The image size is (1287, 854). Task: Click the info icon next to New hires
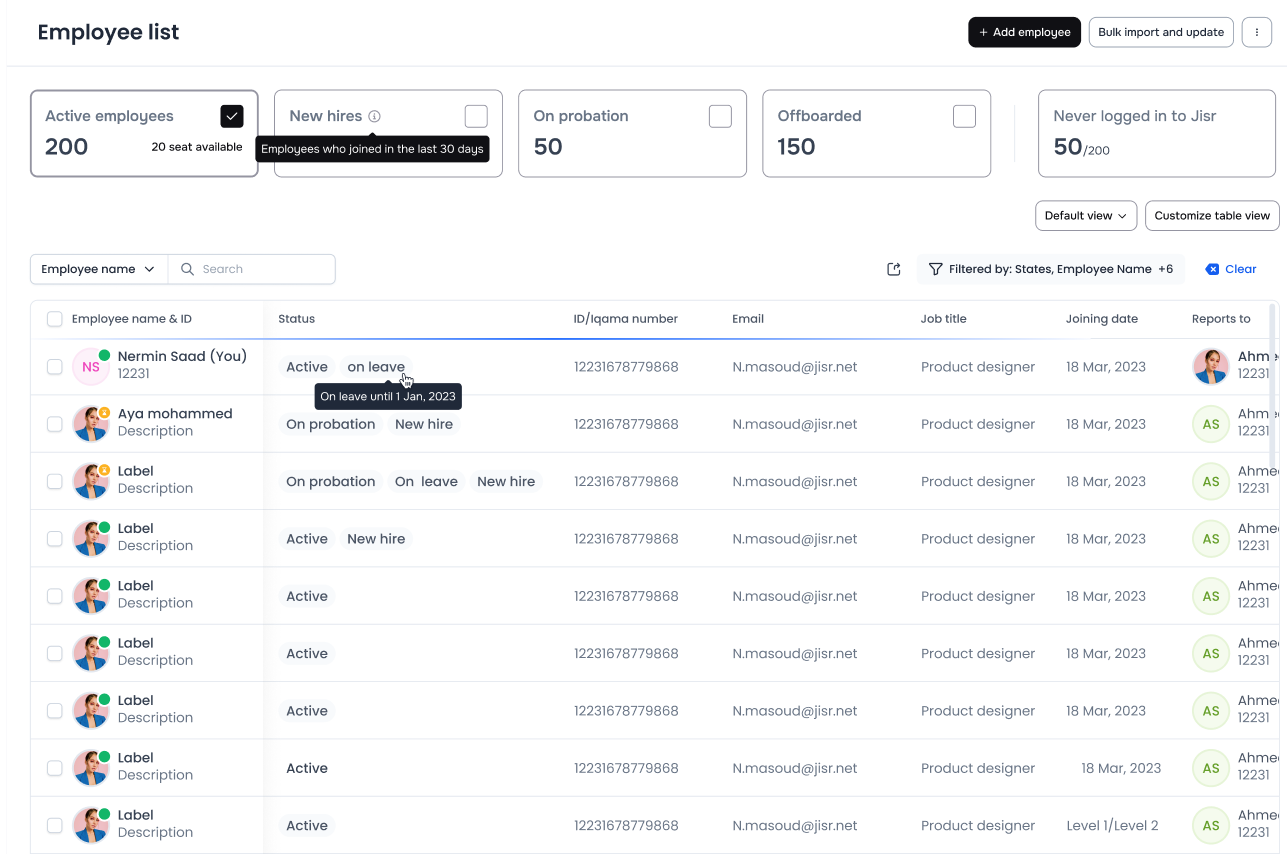[374, 116]
